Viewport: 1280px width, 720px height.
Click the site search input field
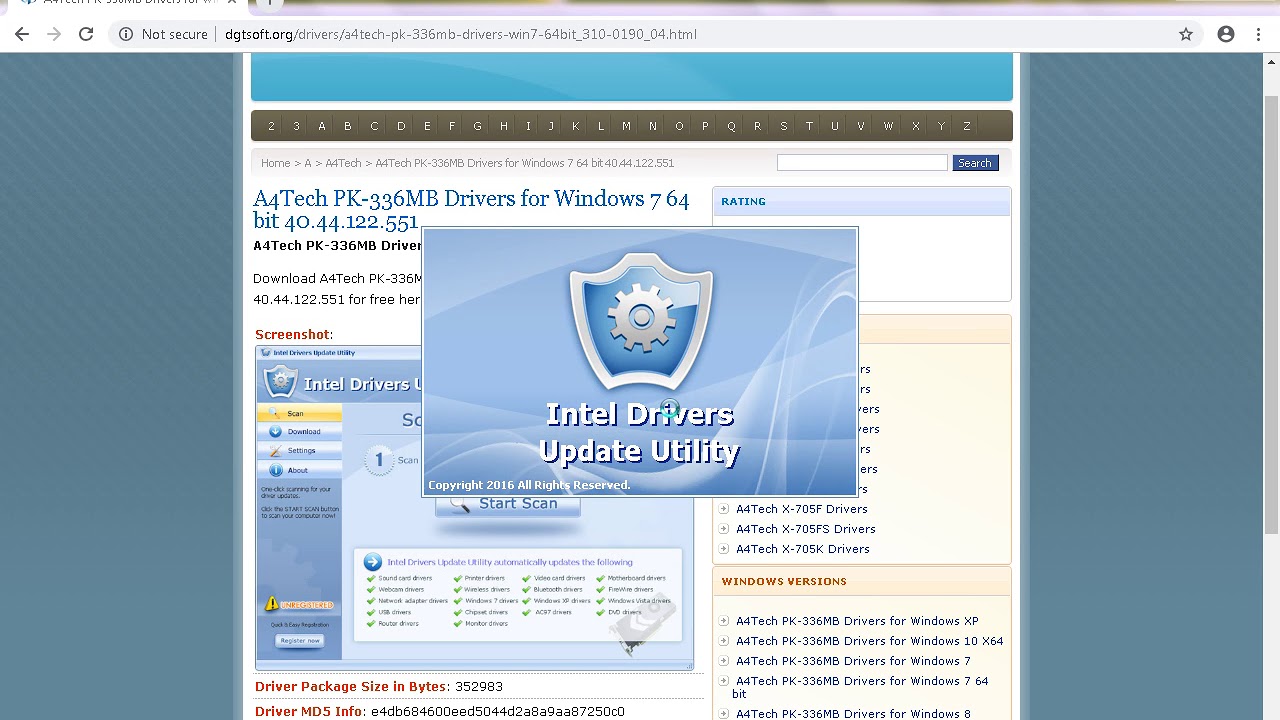coord(862,163)
